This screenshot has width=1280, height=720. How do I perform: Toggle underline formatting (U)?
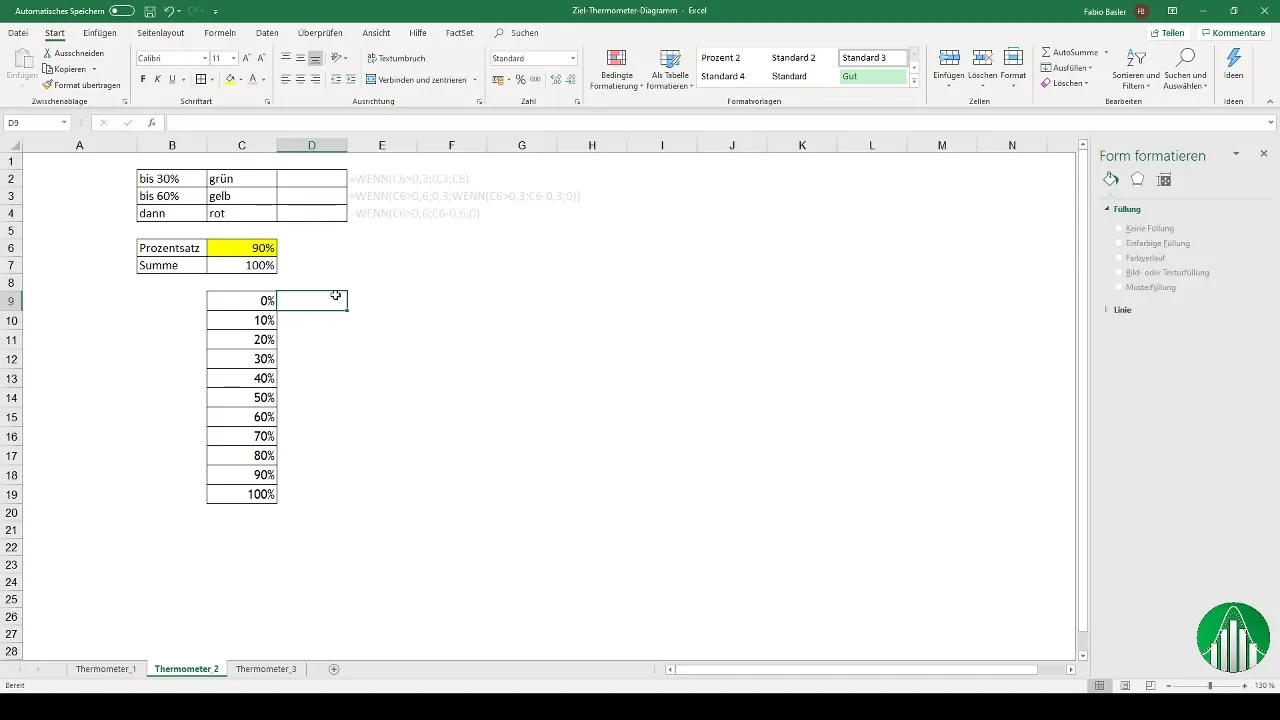[172, 79]
